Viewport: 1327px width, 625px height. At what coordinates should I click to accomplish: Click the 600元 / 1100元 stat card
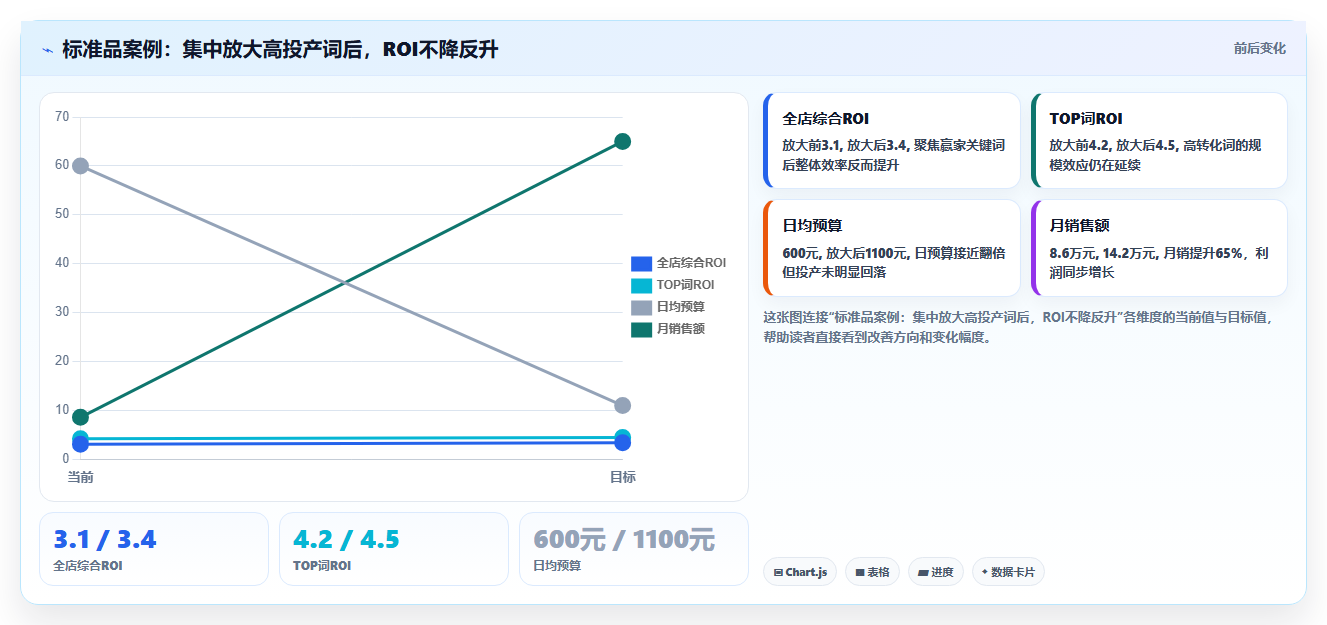pyautogui.click(x=634, y=549)
